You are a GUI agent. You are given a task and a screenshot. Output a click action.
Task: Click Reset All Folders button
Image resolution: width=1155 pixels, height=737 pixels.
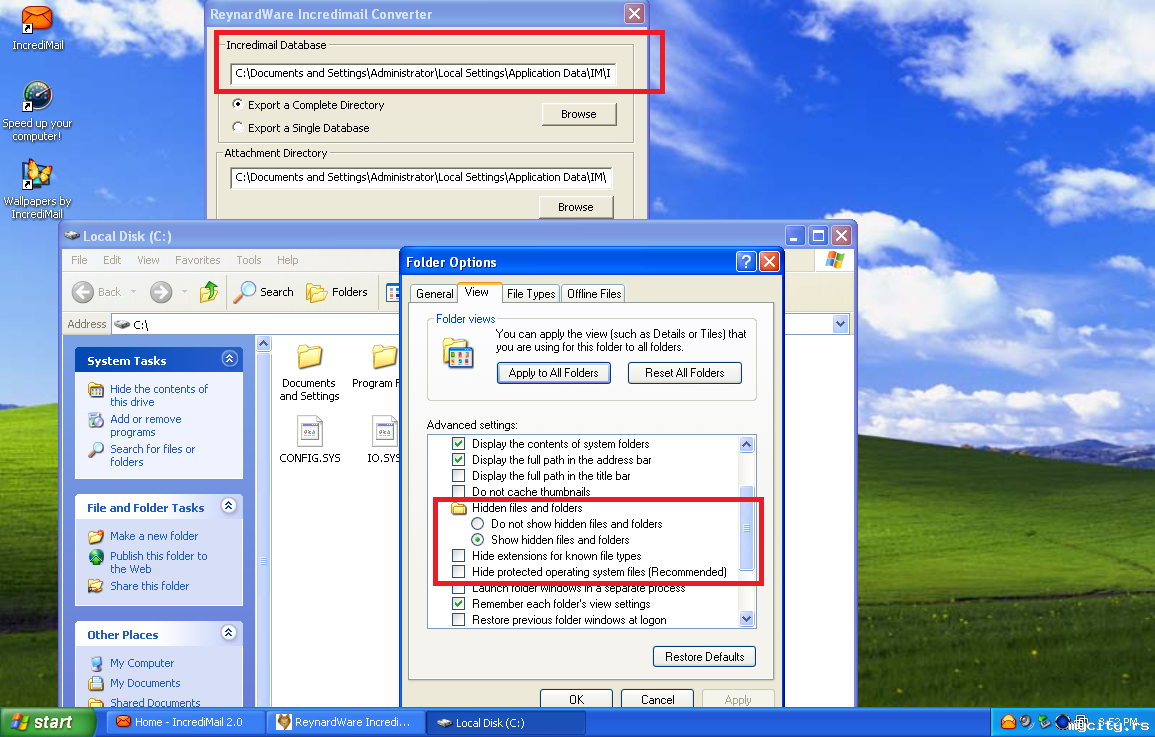684,373
